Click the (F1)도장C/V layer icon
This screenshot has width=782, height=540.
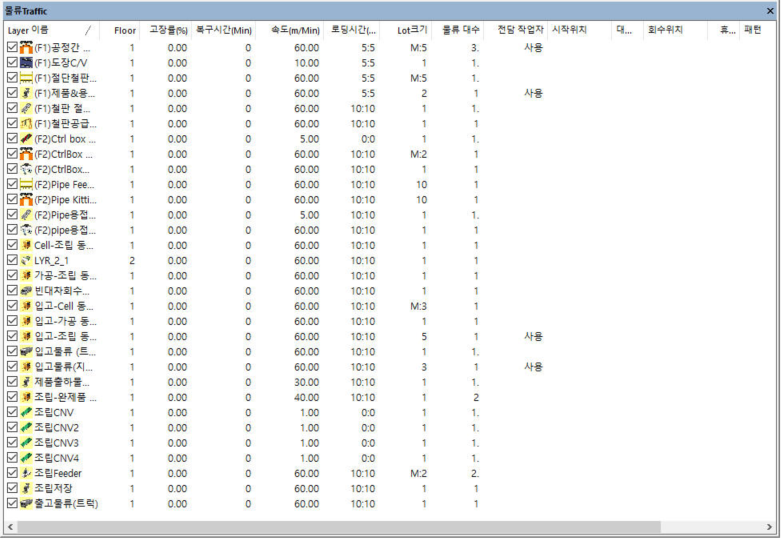point(26,63)
